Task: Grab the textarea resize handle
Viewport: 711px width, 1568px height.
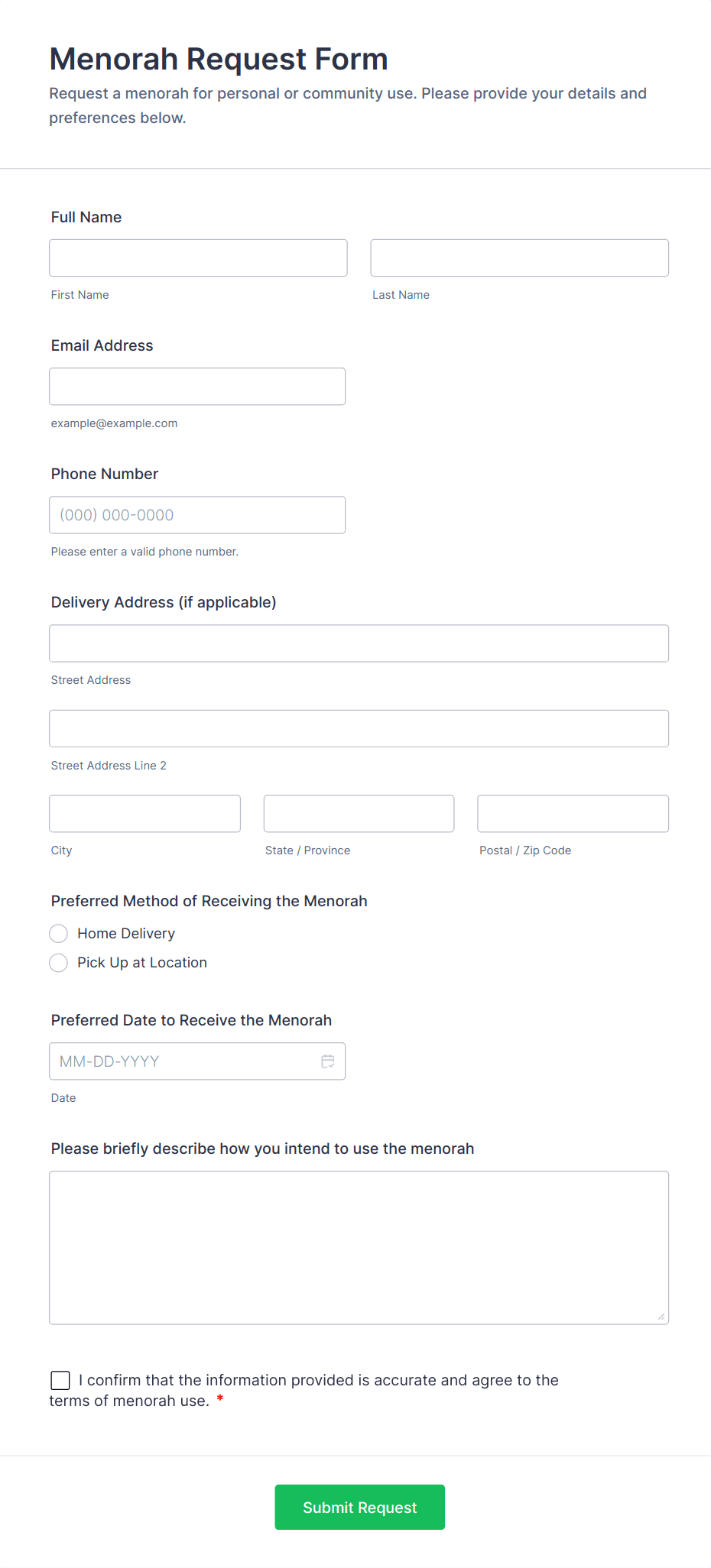Action: pyautogui.click(x=661, y=1317)
